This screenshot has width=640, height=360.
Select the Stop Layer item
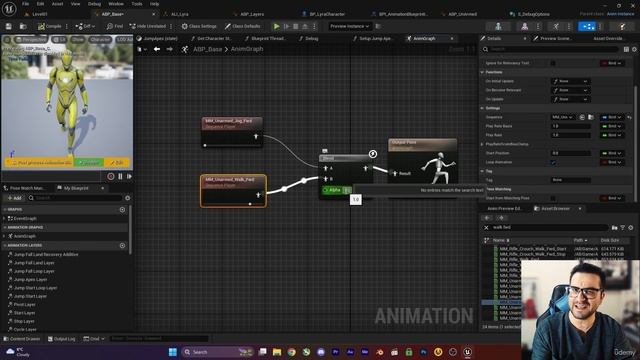coord(24,321)
